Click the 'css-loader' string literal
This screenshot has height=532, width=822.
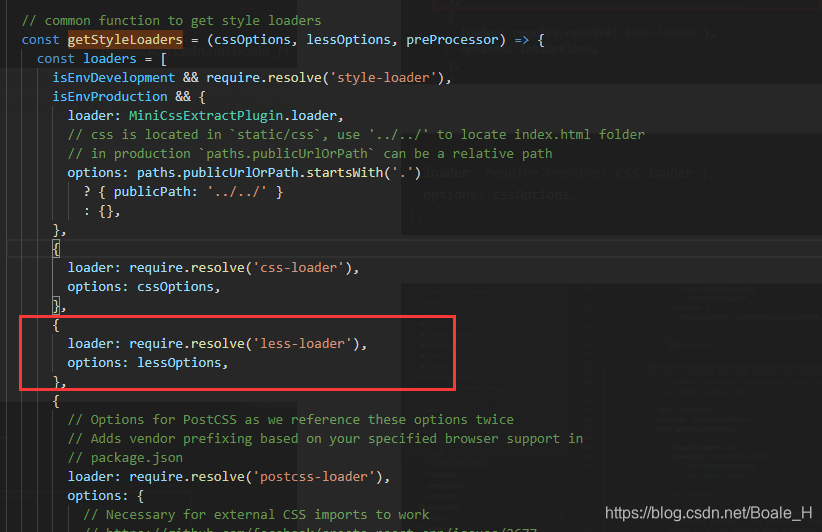(298, 268)
